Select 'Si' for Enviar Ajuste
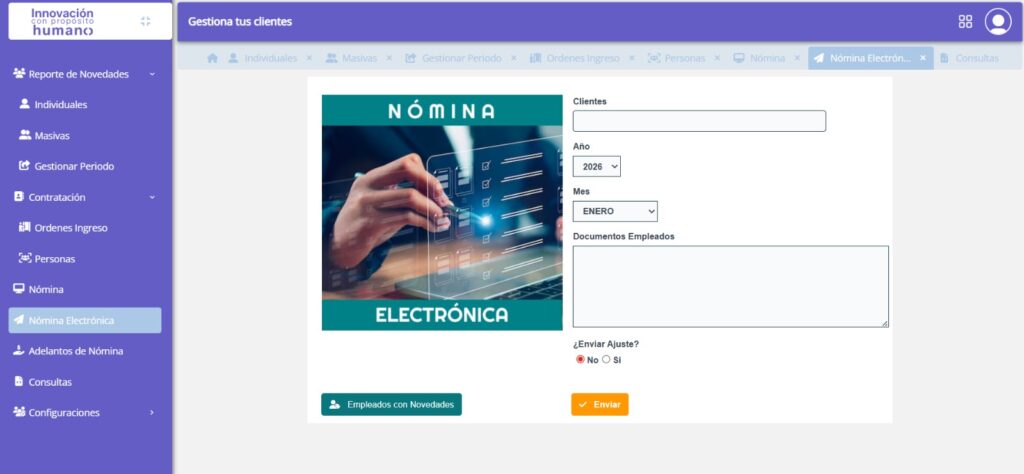Image resolution: width=1024 pixels, height=474 pixels. 606,360
